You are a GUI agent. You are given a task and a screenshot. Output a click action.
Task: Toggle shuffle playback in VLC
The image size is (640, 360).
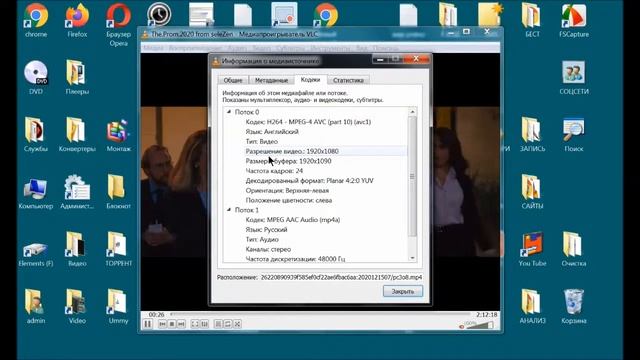(x=237, y=324)
